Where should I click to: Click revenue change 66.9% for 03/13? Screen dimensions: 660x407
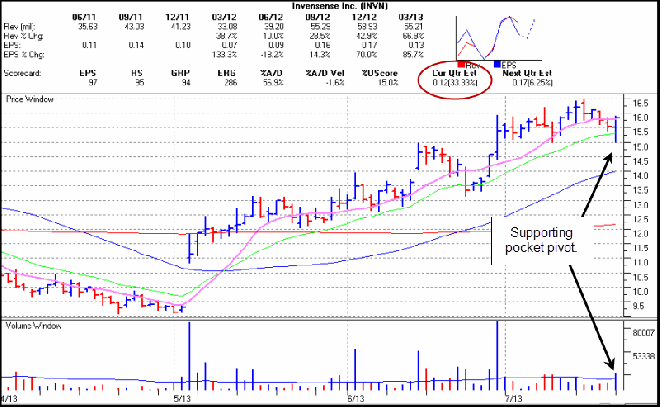point(414,36)
